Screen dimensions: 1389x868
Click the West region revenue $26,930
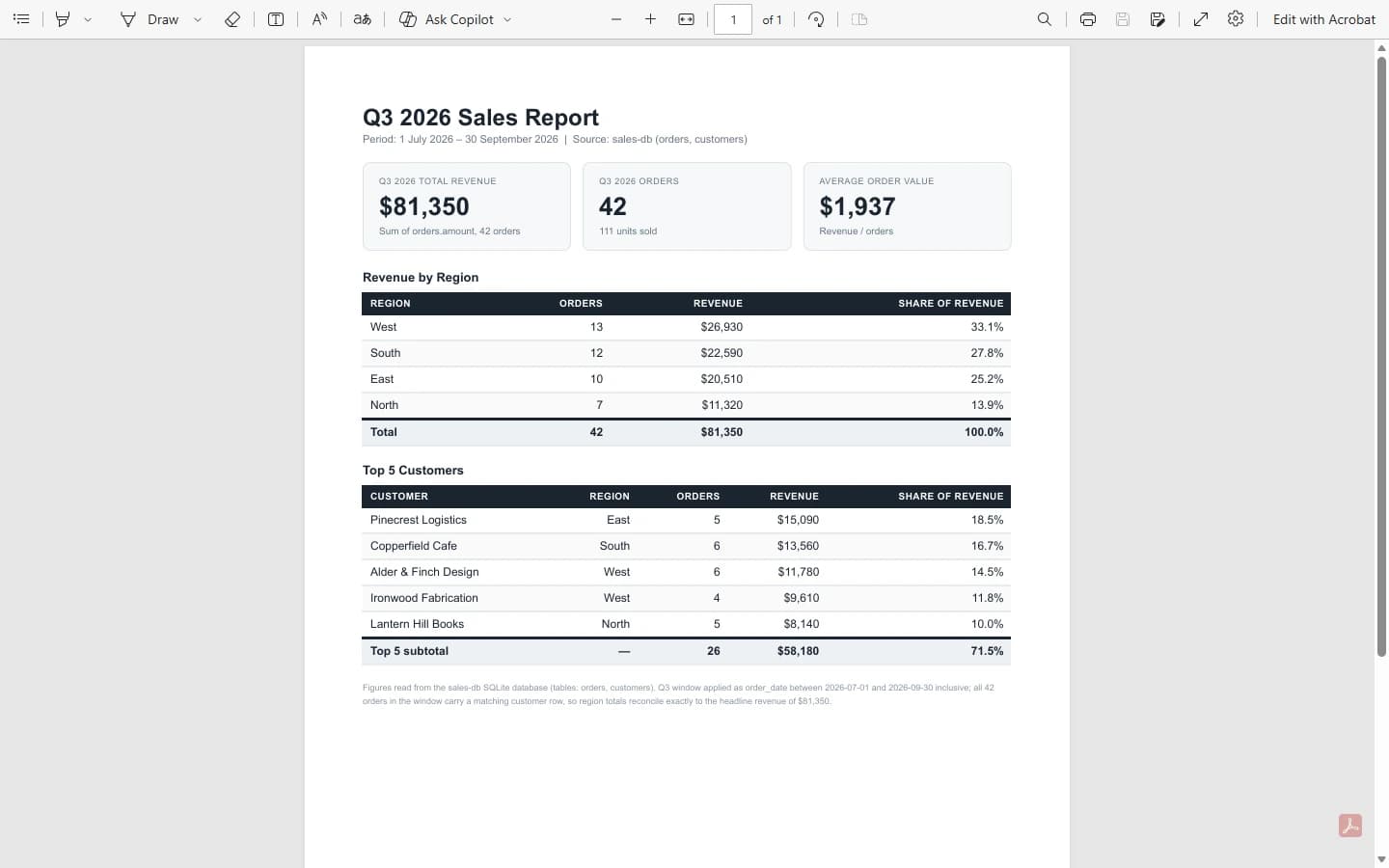722,327
